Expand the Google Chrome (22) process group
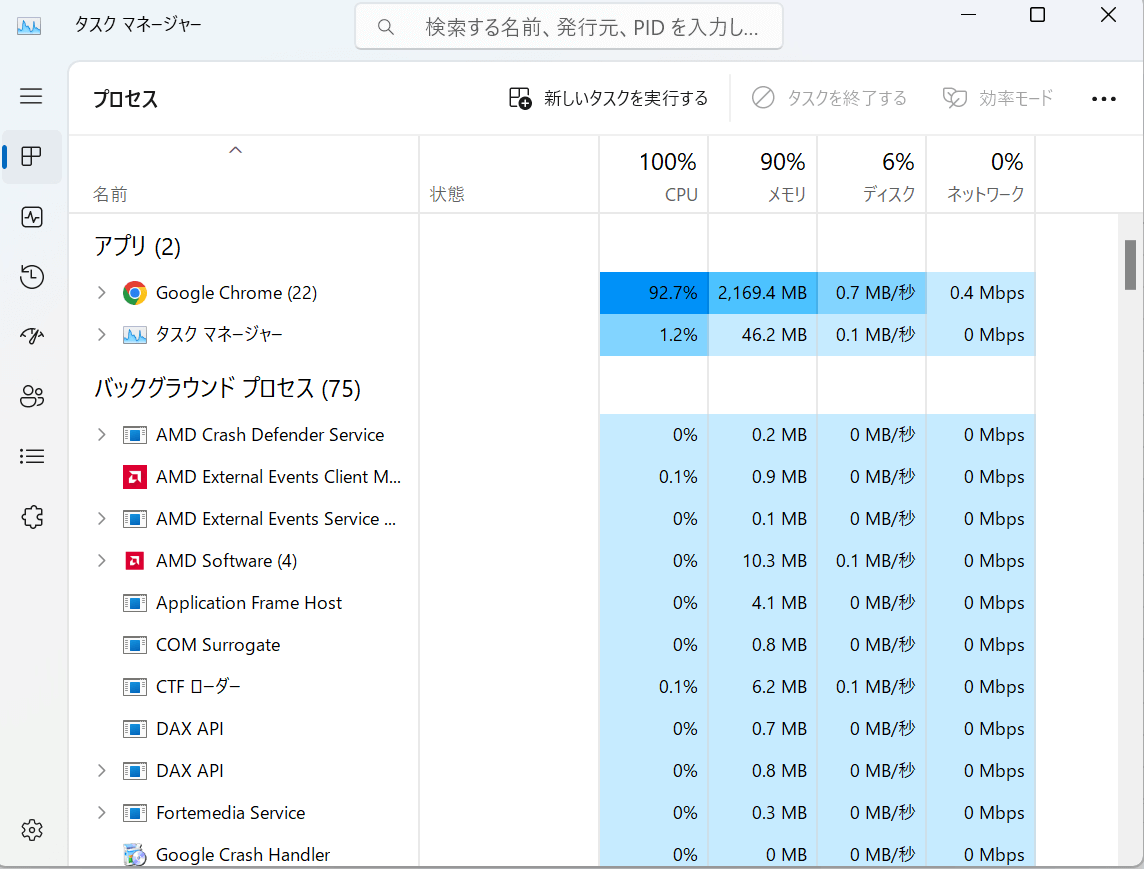Viewport: 1144px width, 869px height. (101, 293)
